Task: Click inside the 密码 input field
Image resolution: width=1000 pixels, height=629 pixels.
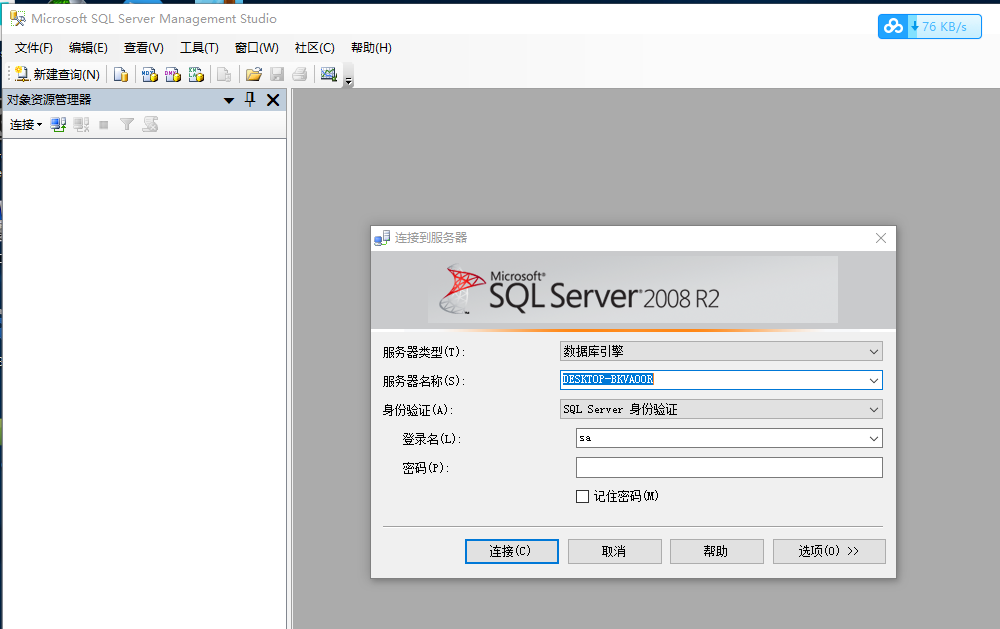Action: tap(729, 467)
